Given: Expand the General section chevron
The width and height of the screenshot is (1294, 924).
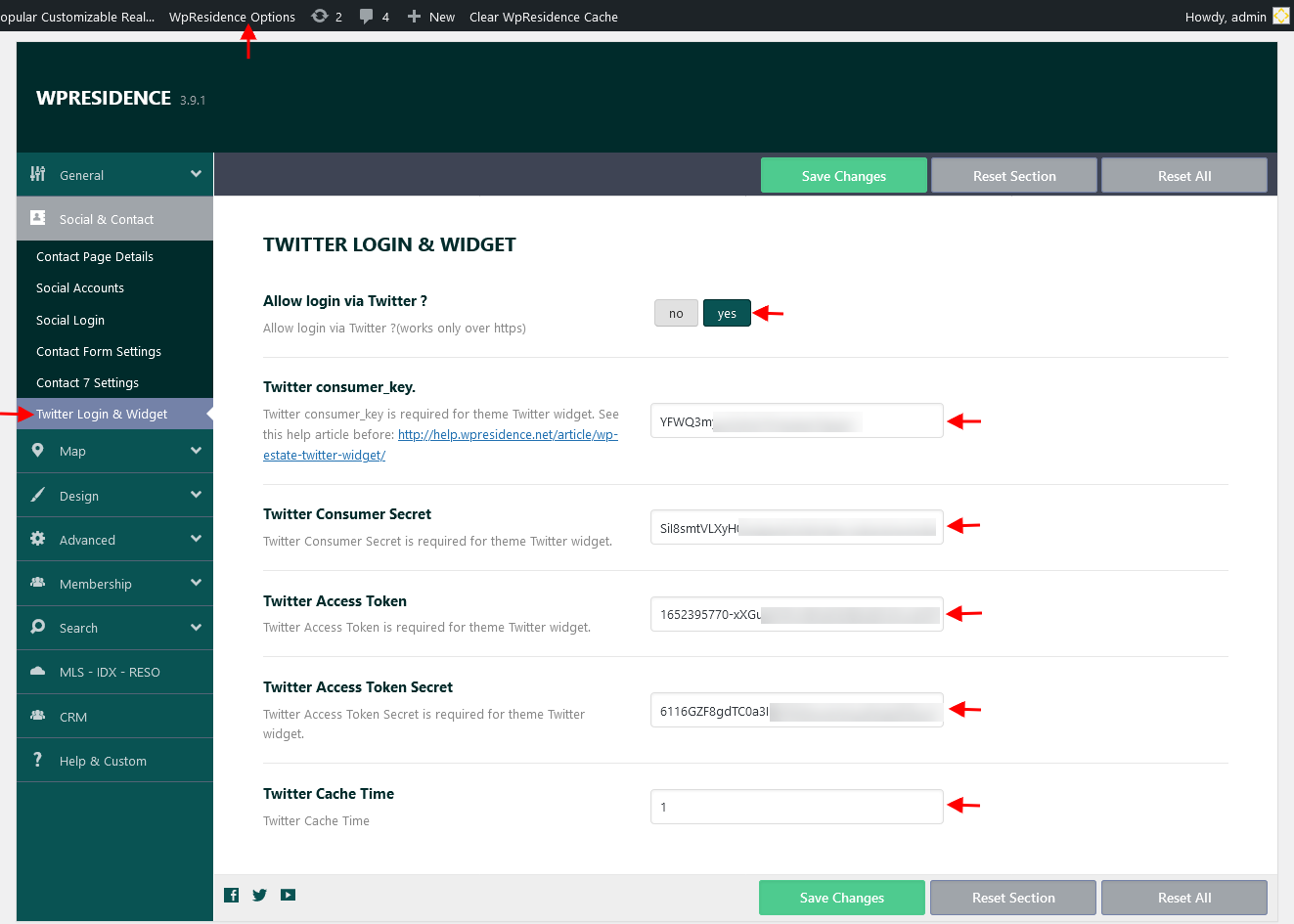Looking at the screenshot, I should 196,174.
